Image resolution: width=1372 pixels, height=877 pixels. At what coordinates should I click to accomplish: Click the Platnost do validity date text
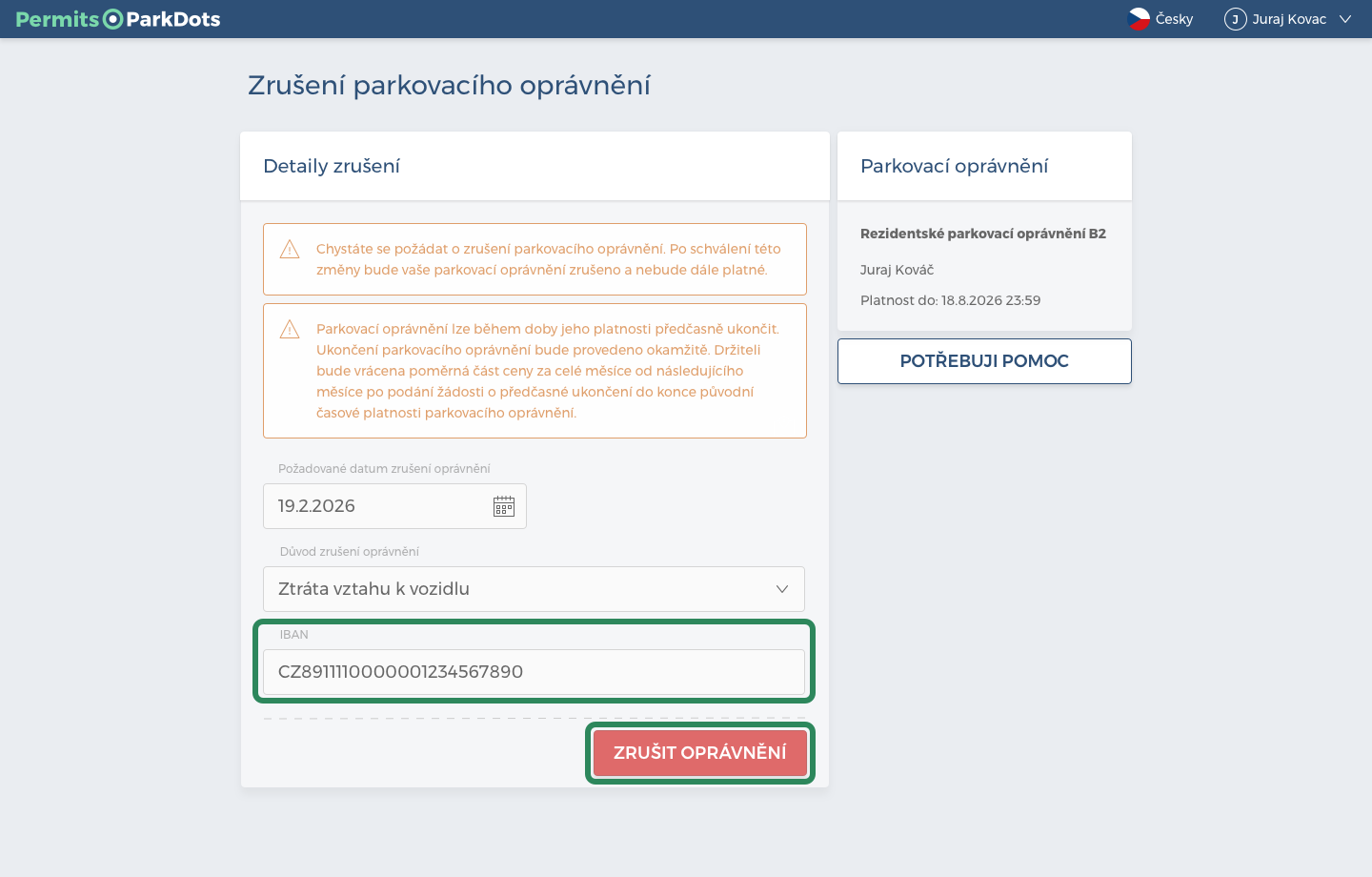point(950,300)
